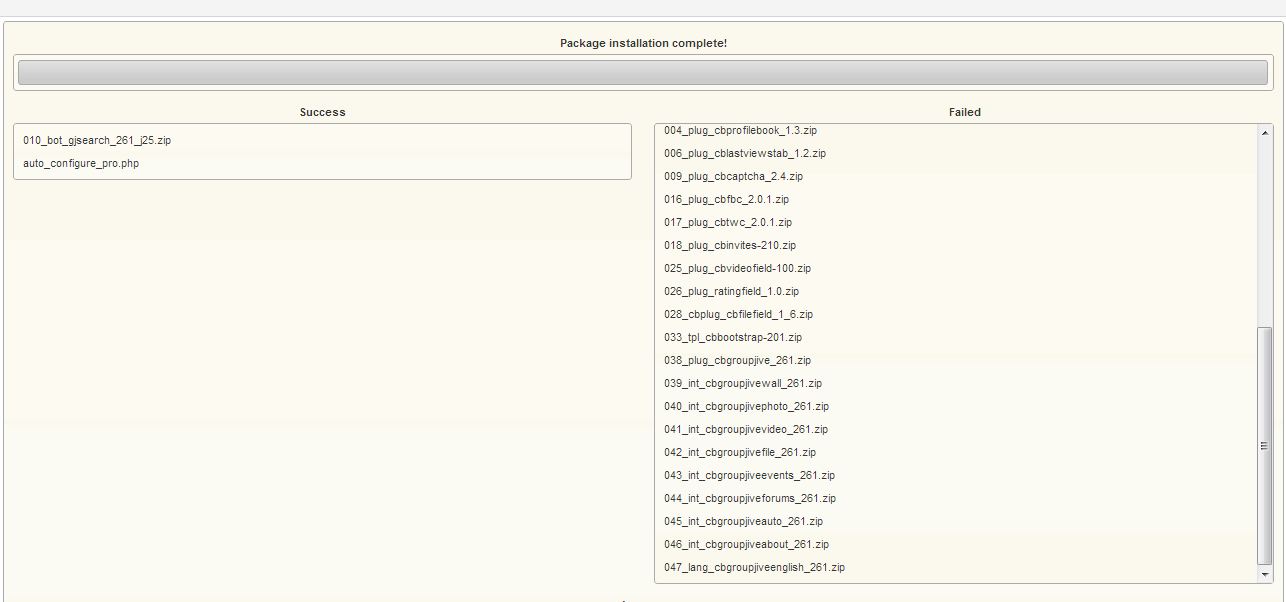The image size is (1286, 602).
Task: Select 043_int_cbgroupjiveevents_261.zip entry
Action: click(749, 476)
